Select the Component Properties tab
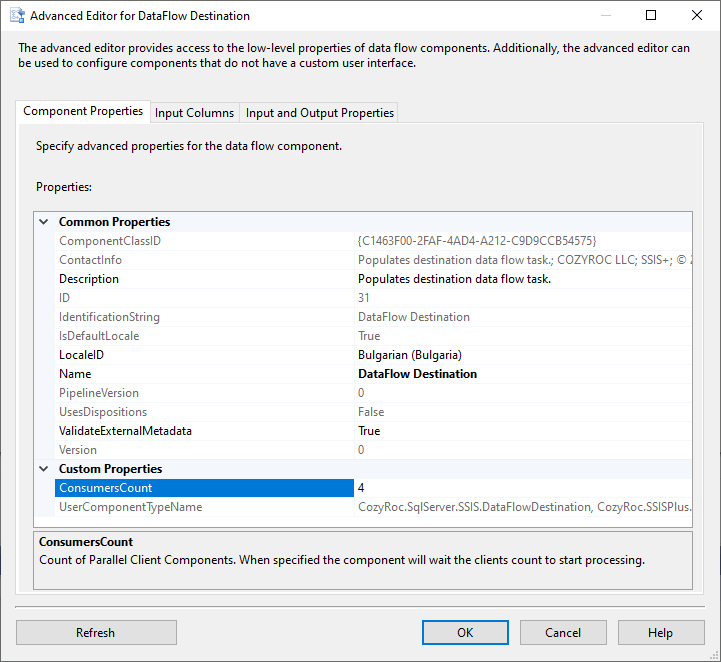The height and width of the screenshot is (662, 721). [83, 112]
